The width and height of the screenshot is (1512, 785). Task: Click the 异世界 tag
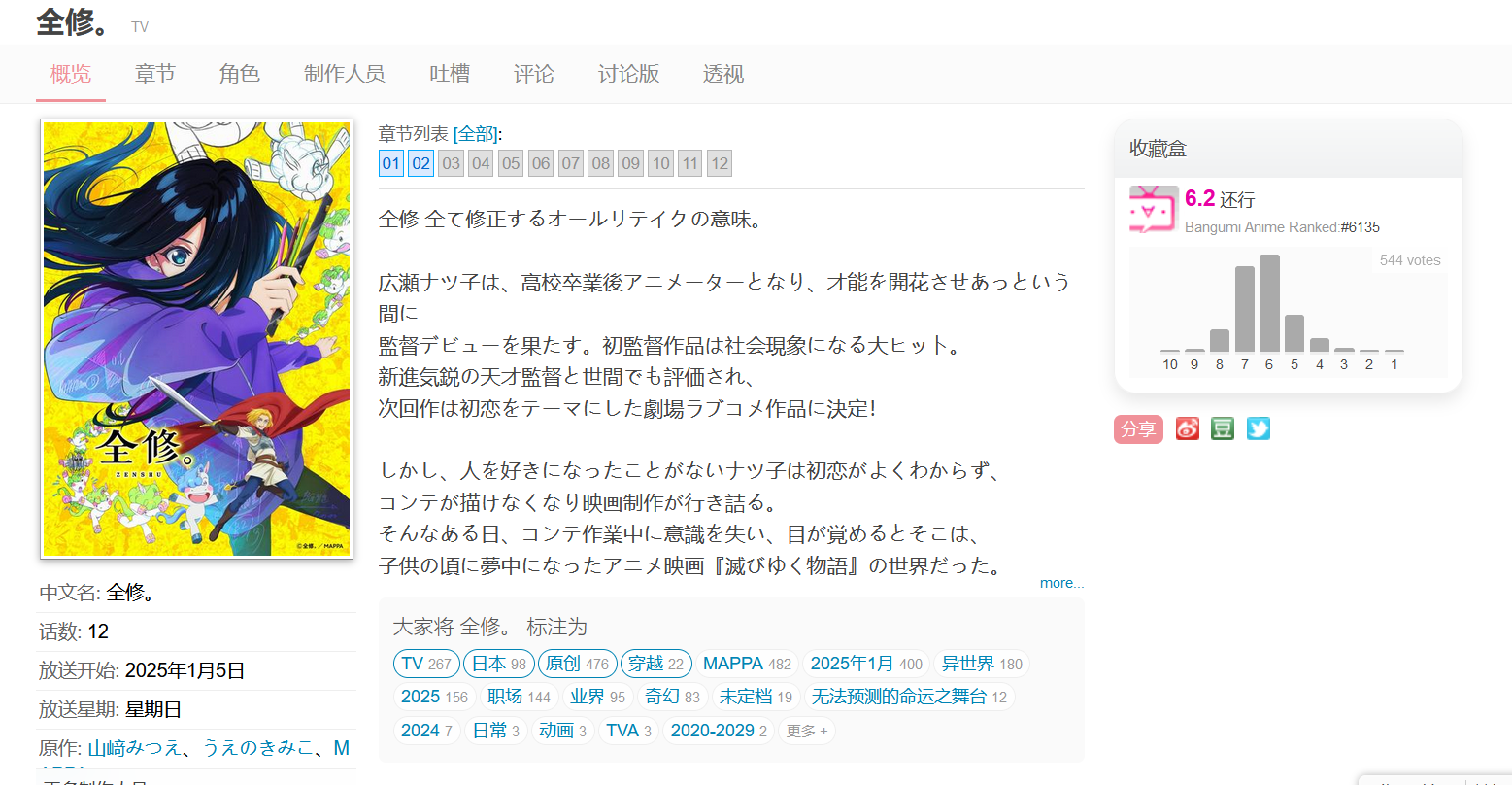click(982, 664)
